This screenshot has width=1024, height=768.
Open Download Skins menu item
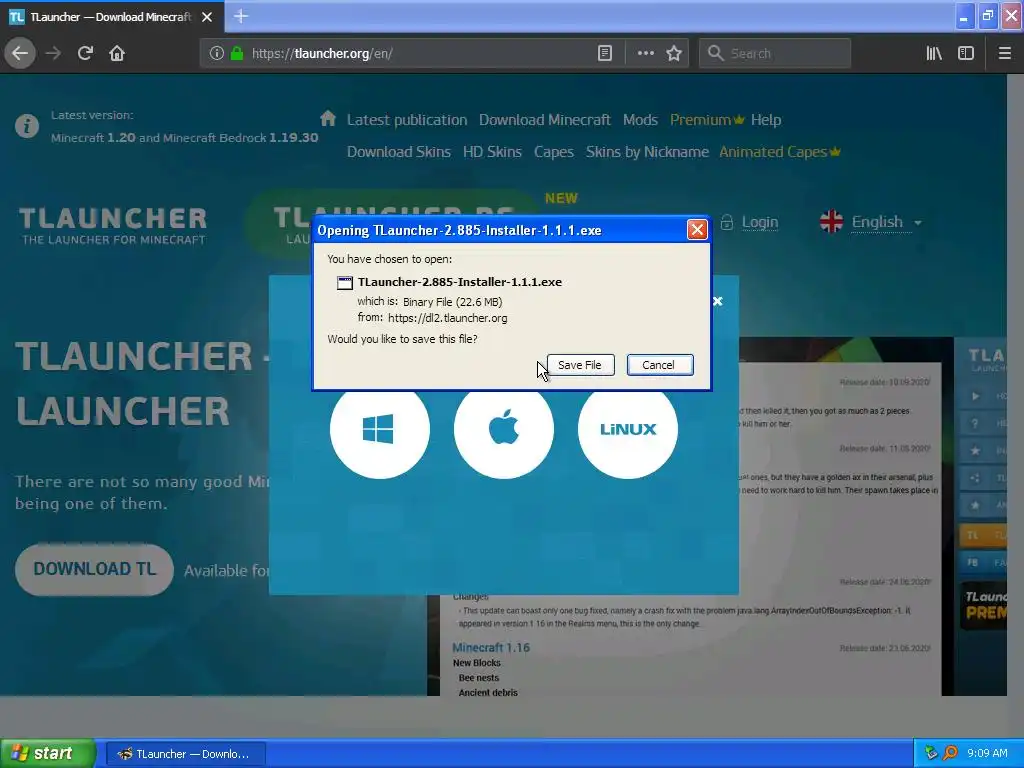(x=398, y=152)
